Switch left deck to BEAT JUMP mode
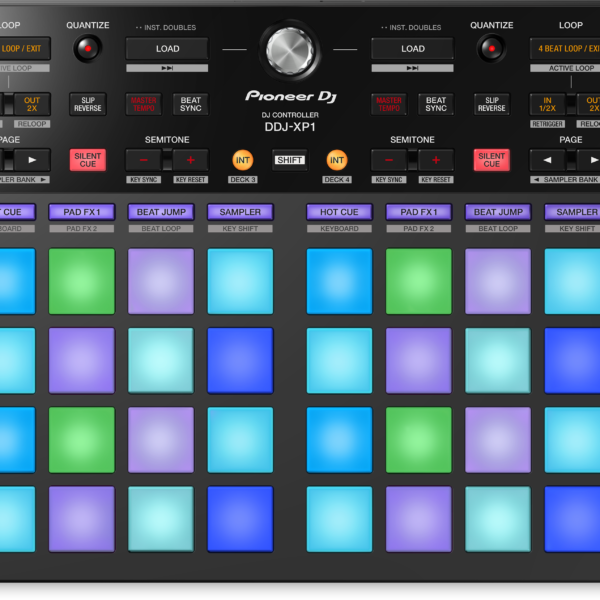This screenshot has height=600, width=600. [161, 212]
